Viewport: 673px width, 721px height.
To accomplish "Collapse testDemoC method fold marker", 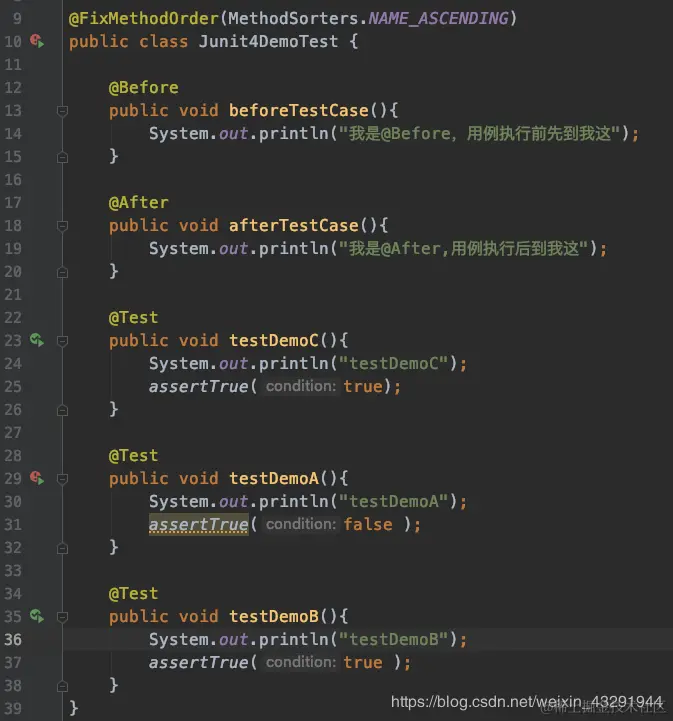I will tap(62, 341).
